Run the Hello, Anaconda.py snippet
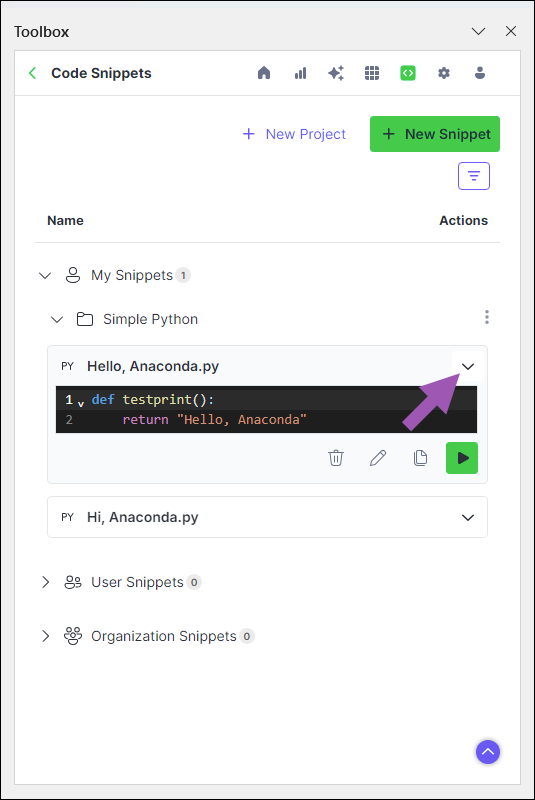This screenshot has width=535, height=800. 462,458
